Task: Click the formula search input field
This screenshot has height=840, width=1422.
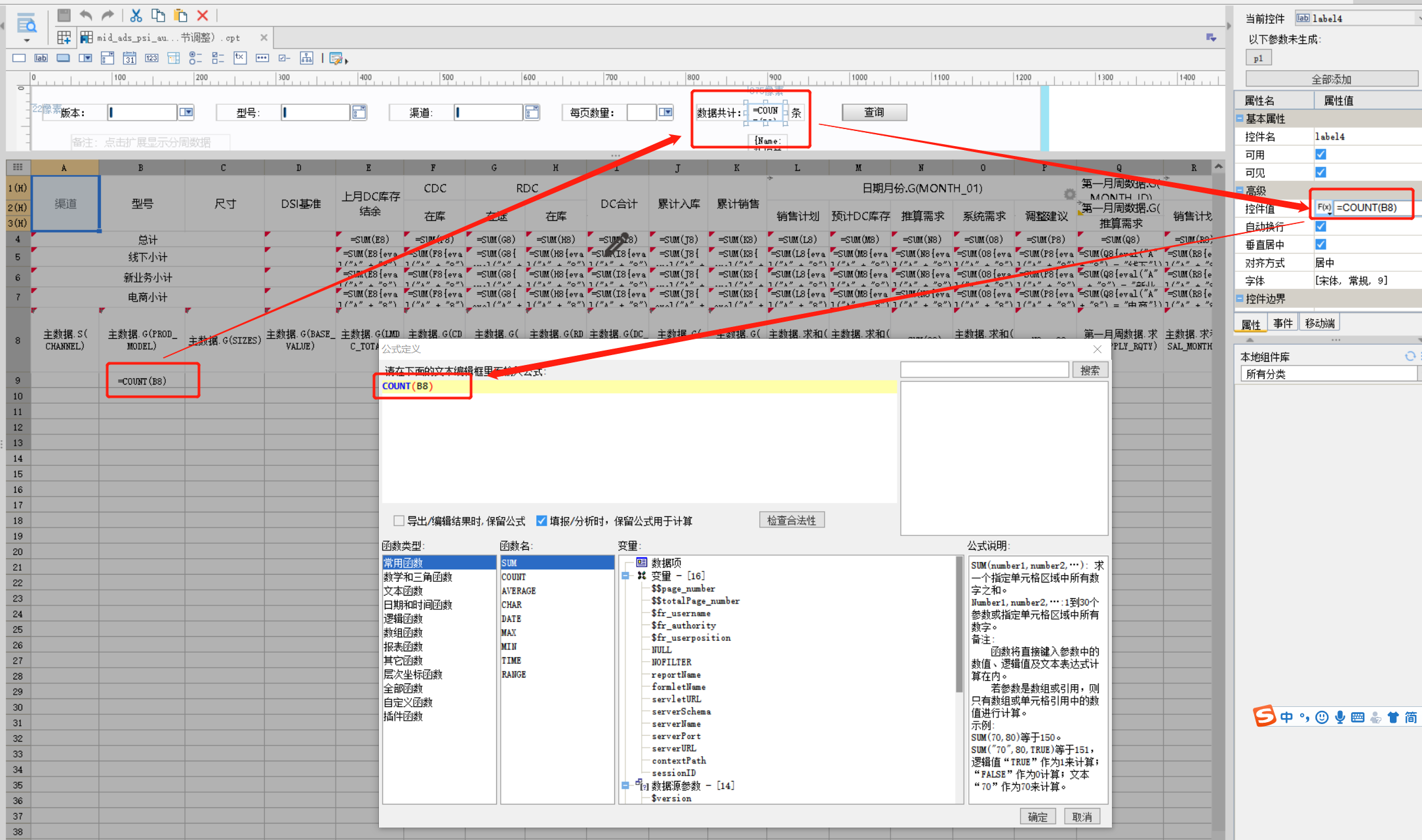Action: point(985,370)
